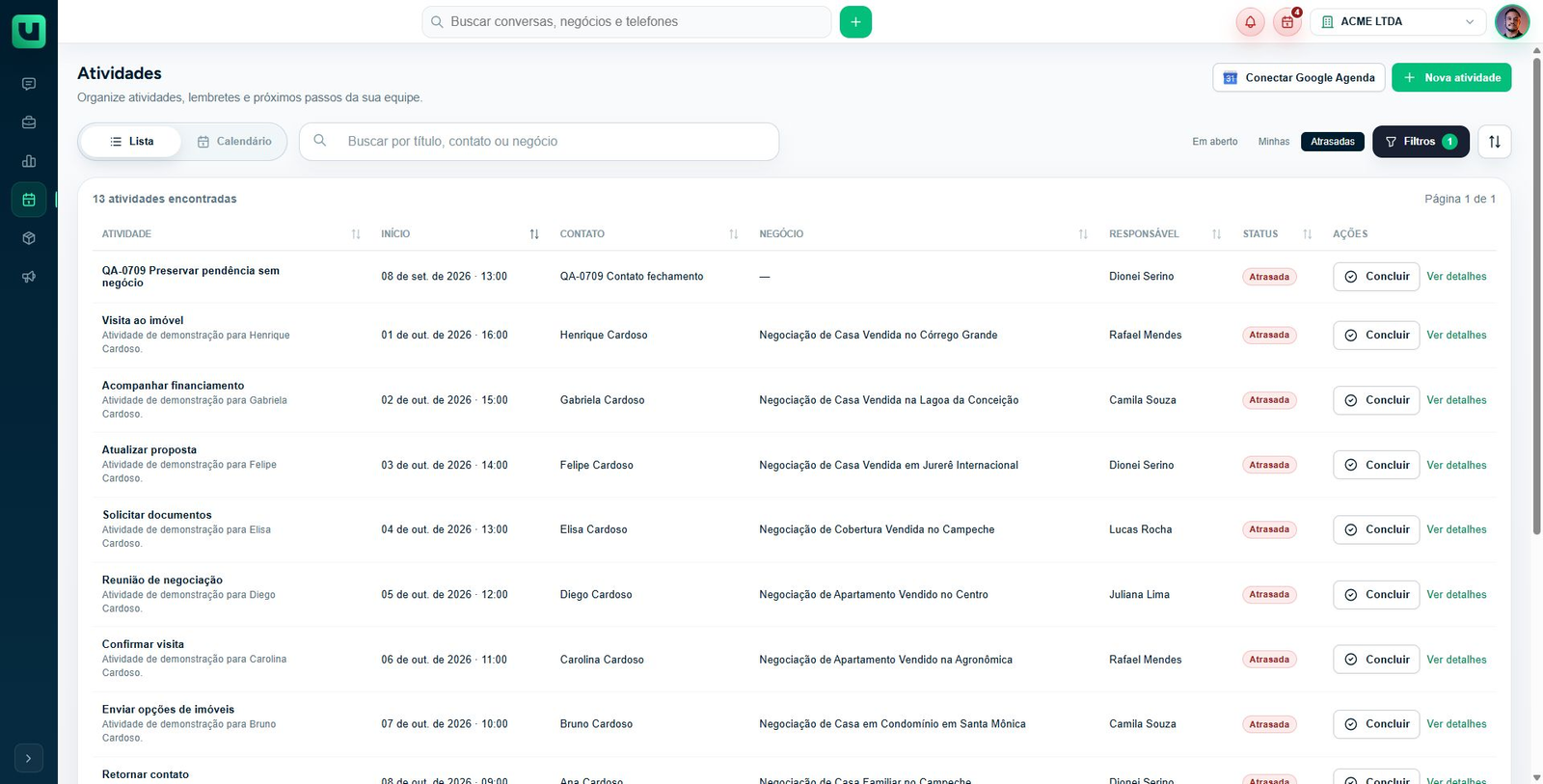Focus the global search for conversas, negócios e telefones
This screenshot has width=1543, height=784.
(x=627, y=22)
